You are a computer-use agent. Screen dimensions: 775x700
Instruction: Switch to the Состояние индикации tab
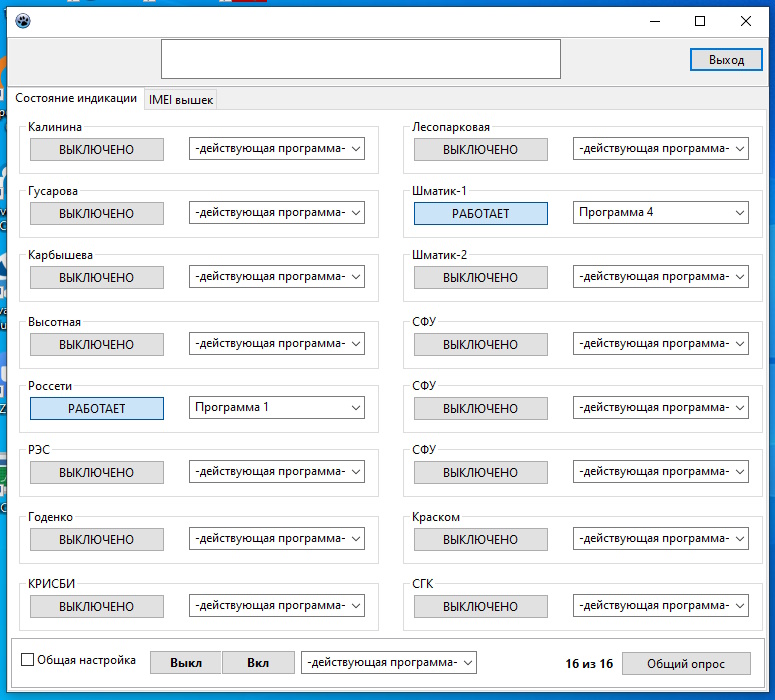(x=76, y=98)
